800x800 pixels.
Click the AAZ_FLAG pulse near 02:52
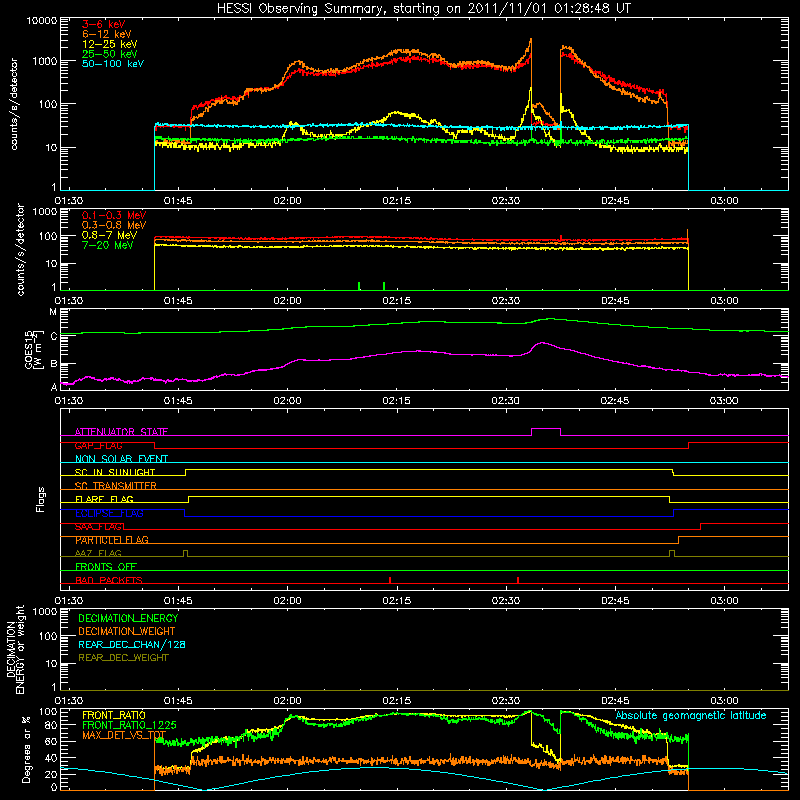(x=672, y=553)
